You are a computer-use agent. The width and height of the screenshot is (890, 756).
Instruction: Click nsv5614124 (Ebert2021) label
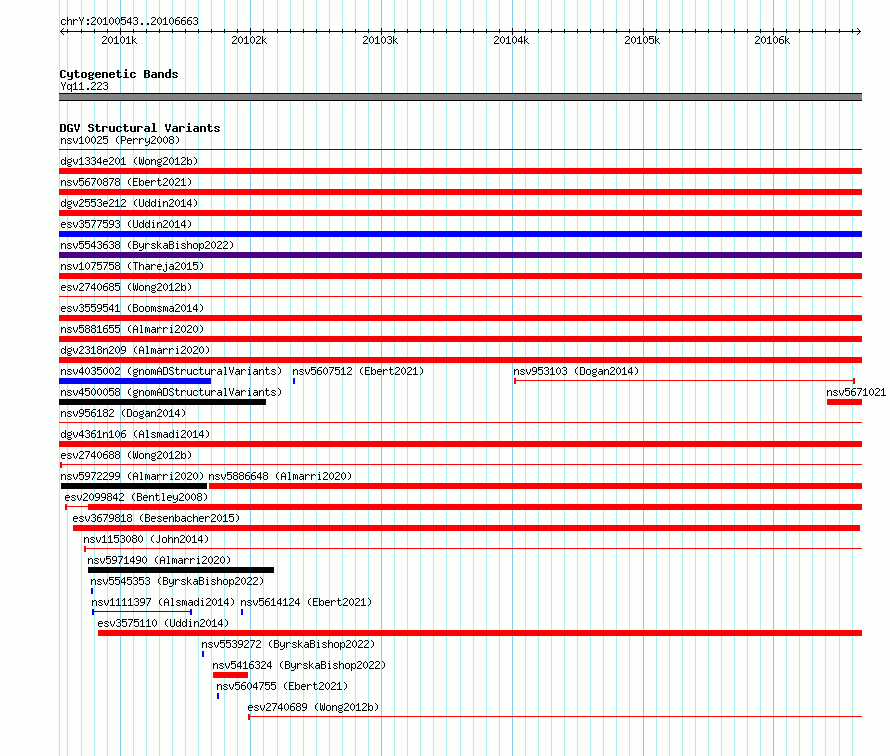click(306, 602)
